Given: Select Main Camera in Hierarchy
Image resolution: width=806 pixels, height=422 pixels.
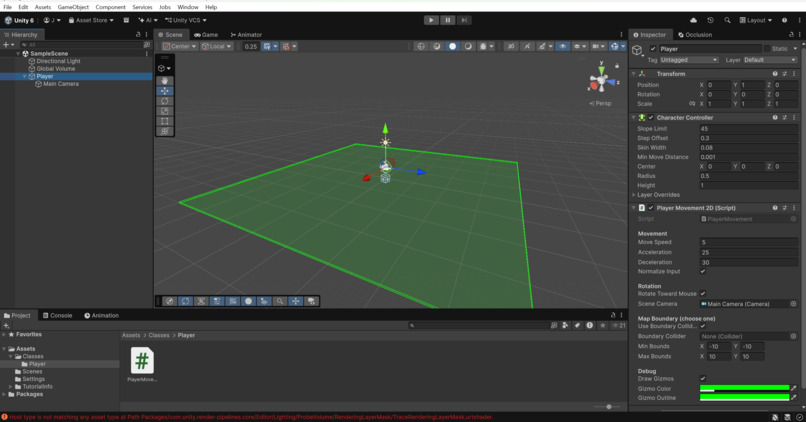Looking at the screenshot, I should tap(61, 84).
